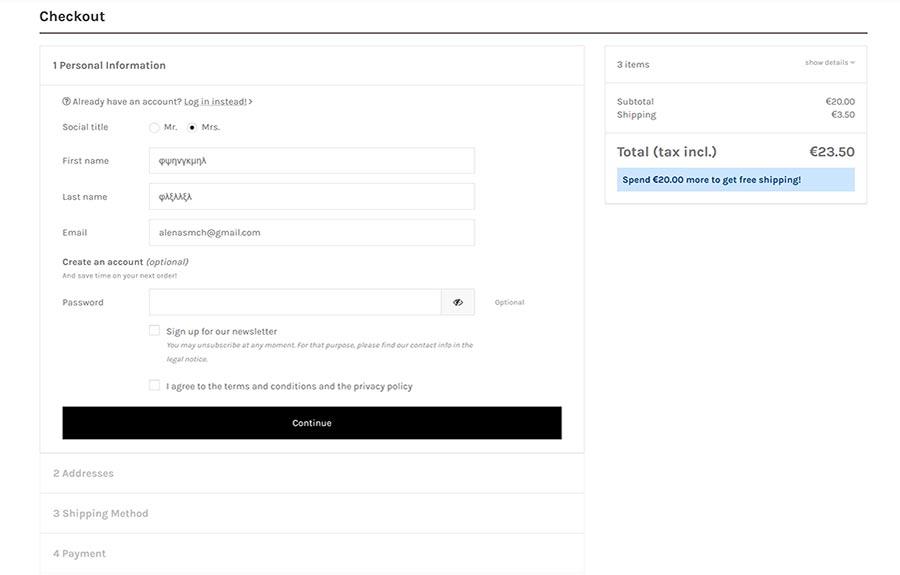Click the Subtotal €20.00 value
This screenshot has height=575, width=900.
(840, 102)
